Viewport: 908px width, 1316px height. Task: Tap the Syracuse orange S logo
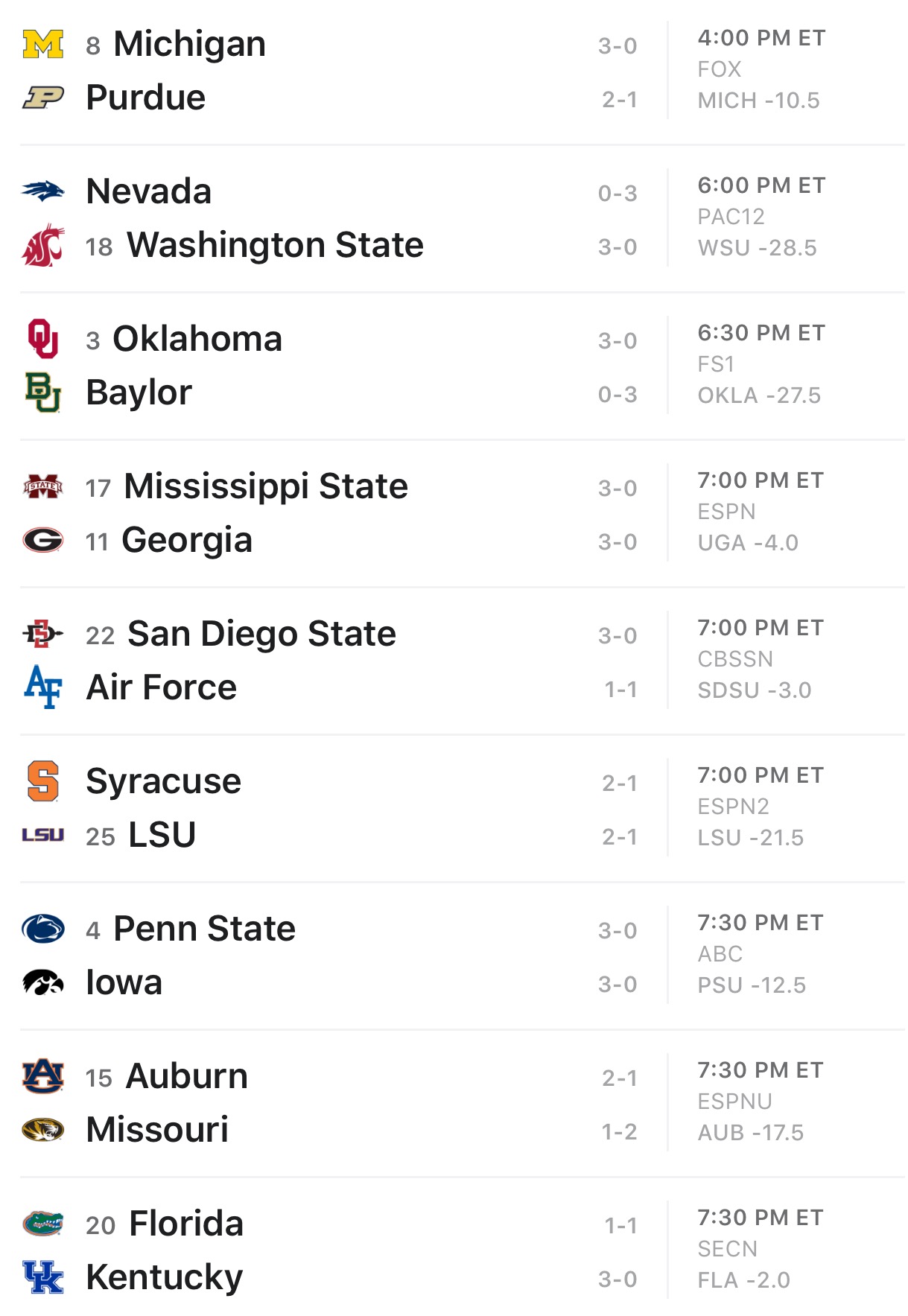43,781
